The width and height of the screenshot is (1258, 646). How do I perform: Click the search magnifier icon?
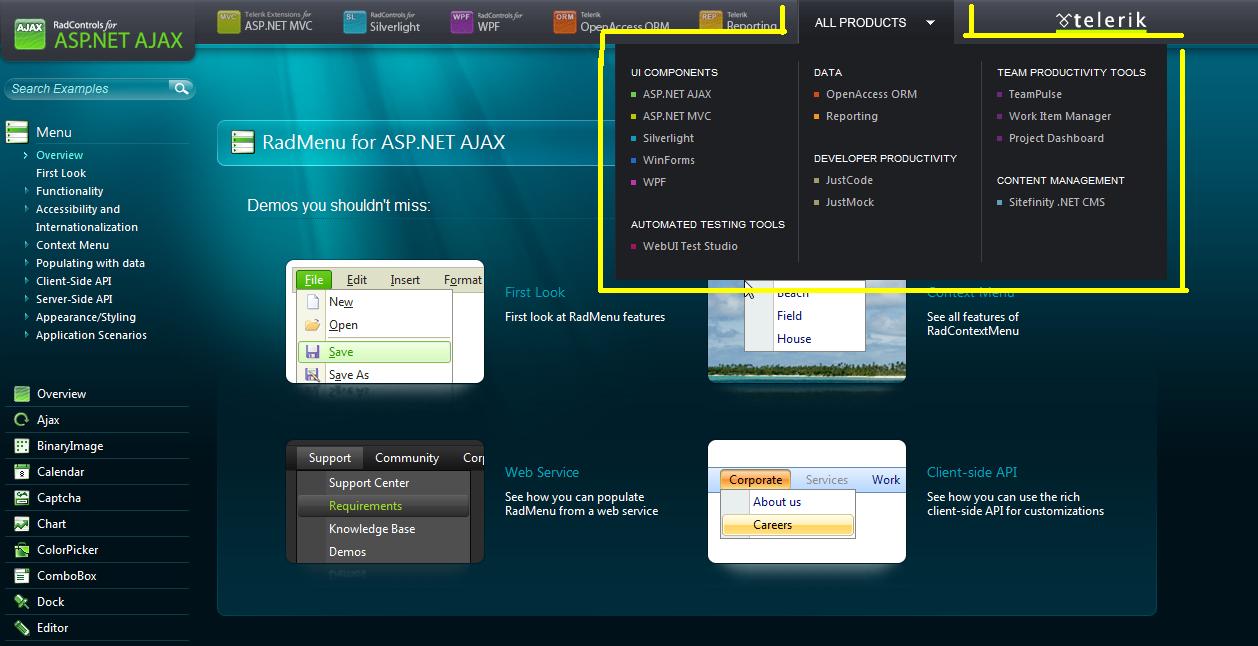181,89
